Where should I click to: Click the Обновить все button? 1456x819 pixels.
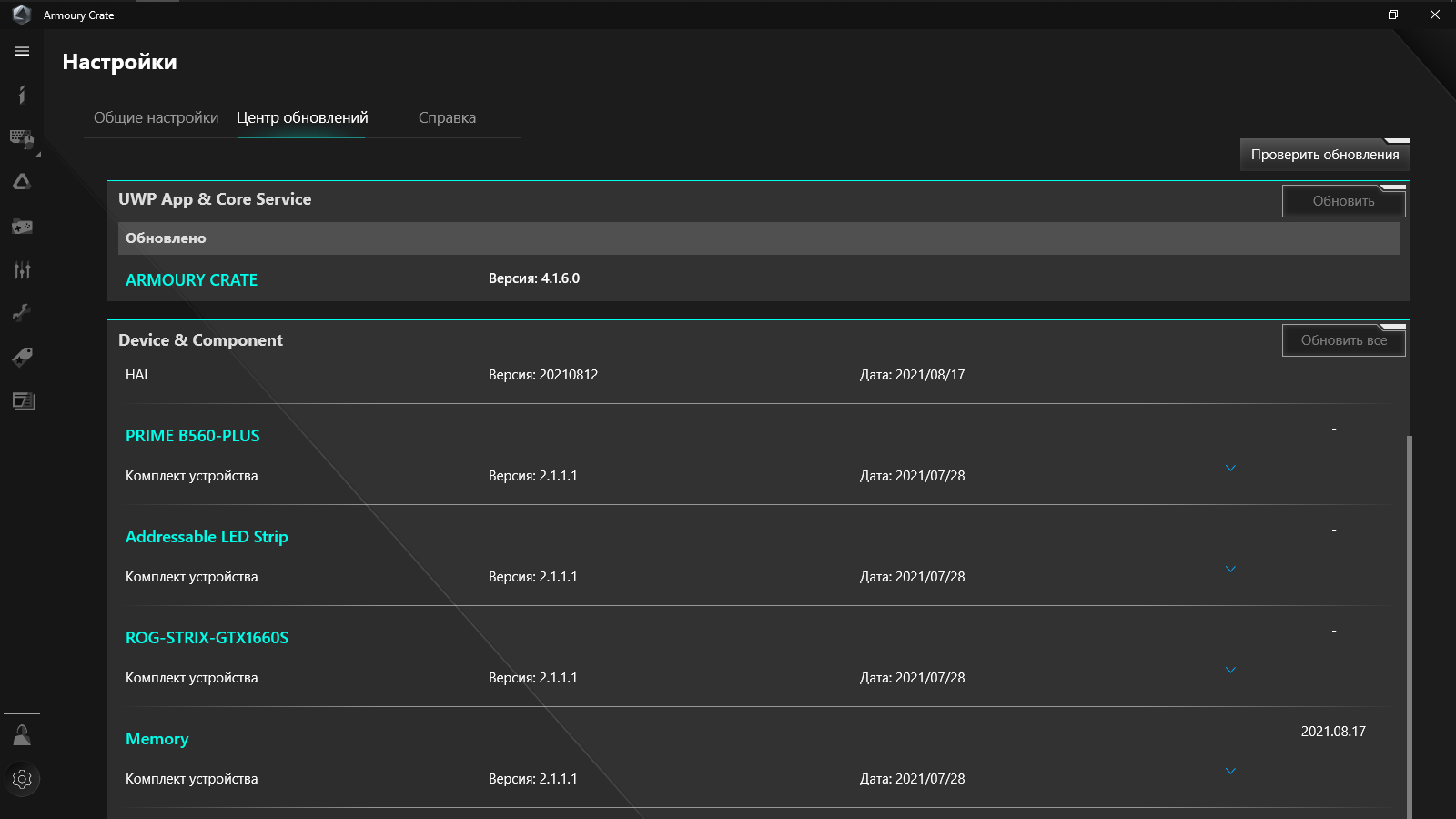pyautogui.click(x=1343, y=340)
